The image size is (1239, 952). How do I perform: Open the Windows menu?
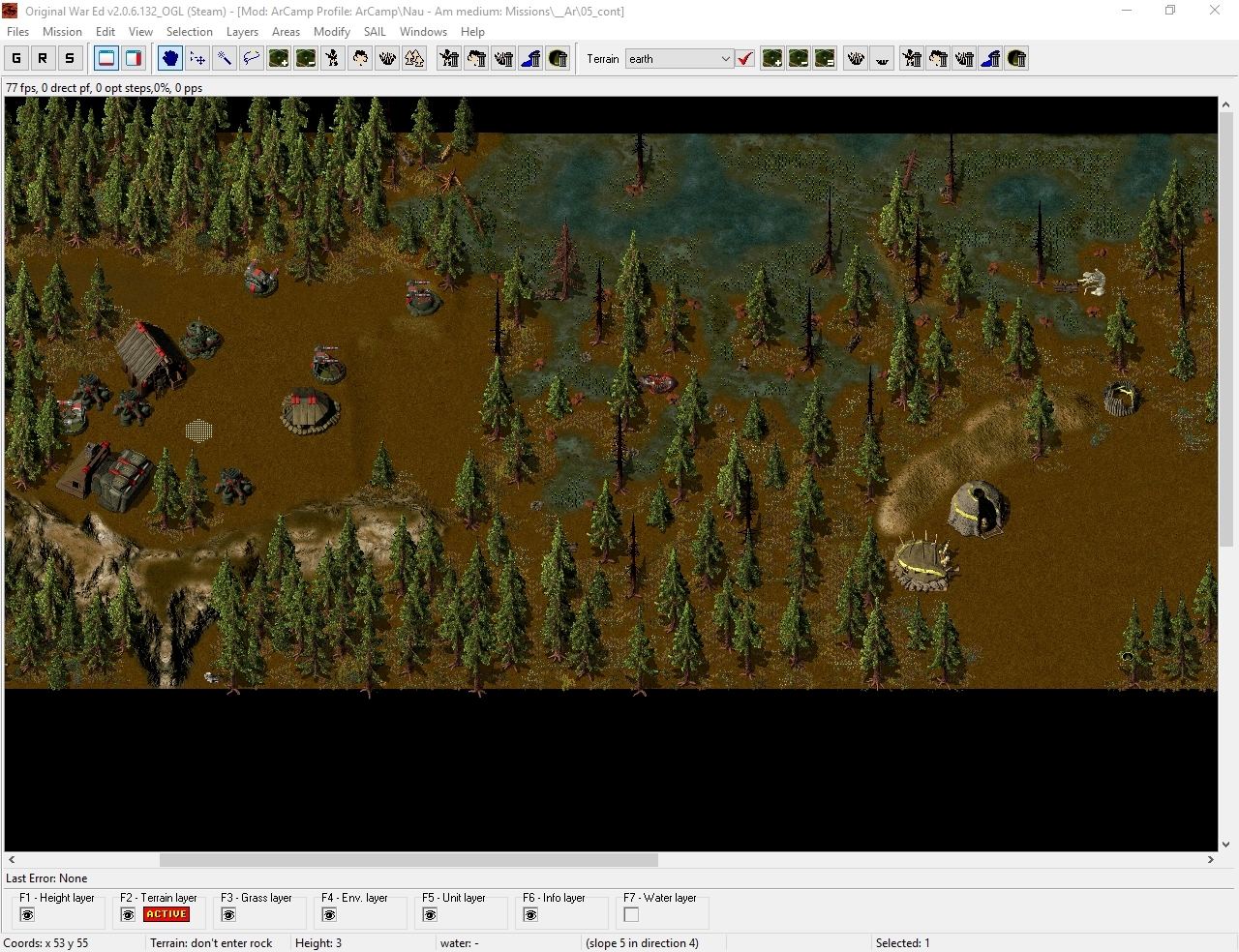(423, 32)
